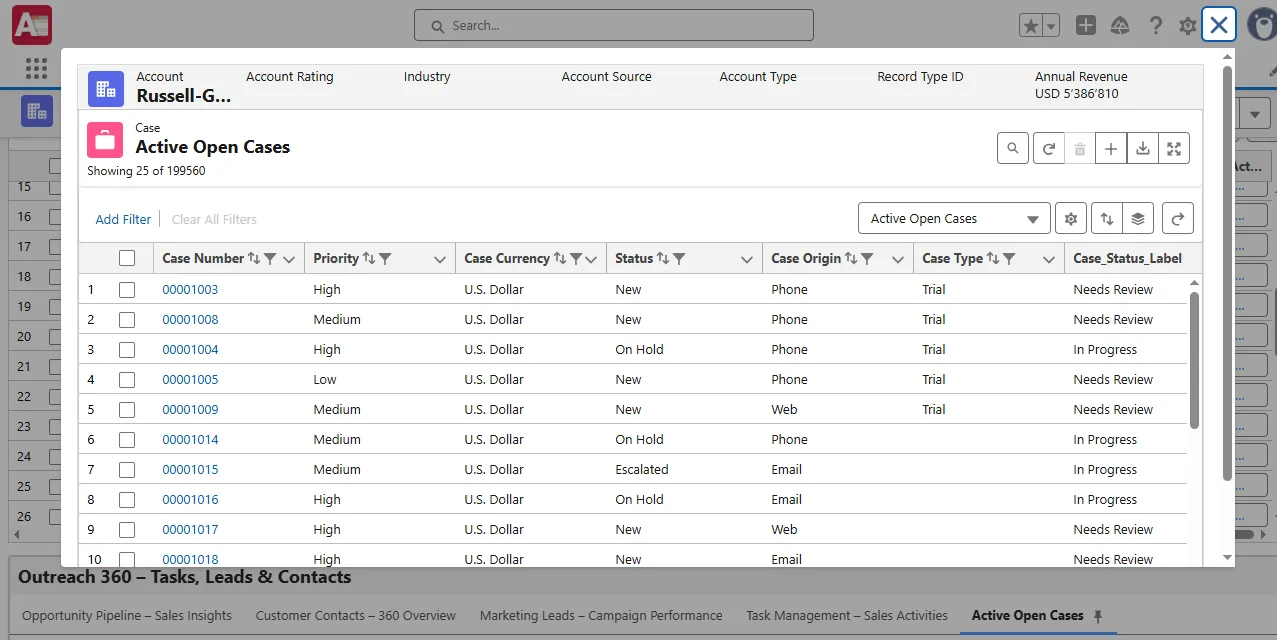This screenshot has width=1277, height=640.
Task: Sort by Priority column
Action: pos(369,258)
